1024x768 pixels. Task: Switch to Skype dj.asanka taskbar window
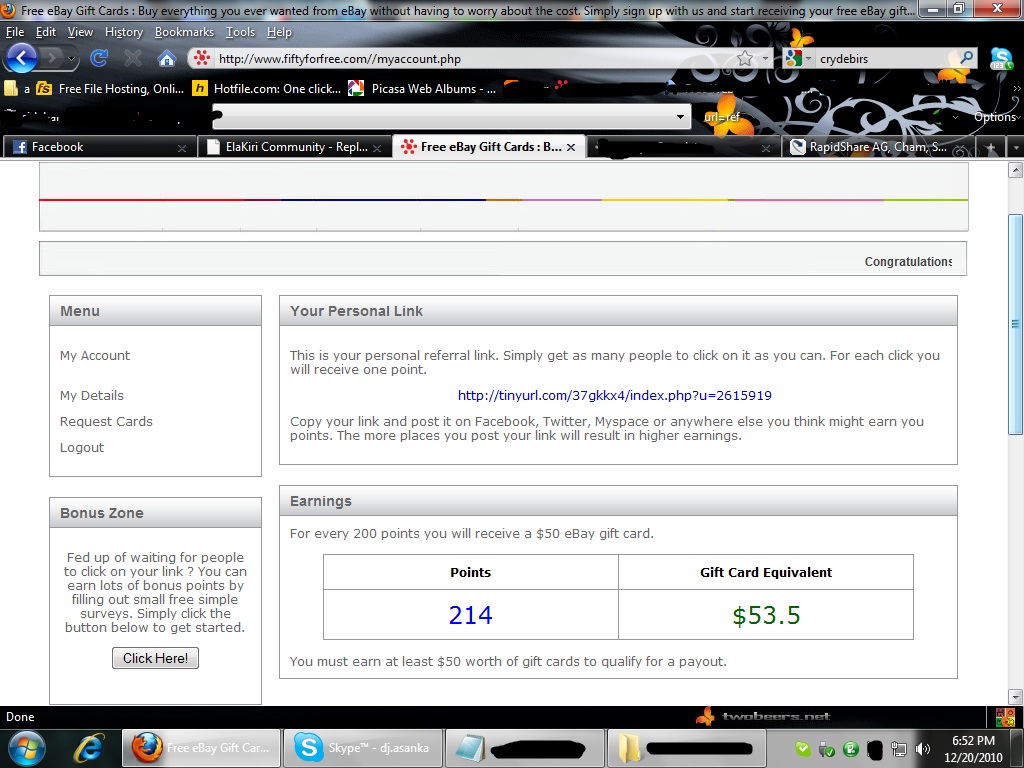click(362, 748)
